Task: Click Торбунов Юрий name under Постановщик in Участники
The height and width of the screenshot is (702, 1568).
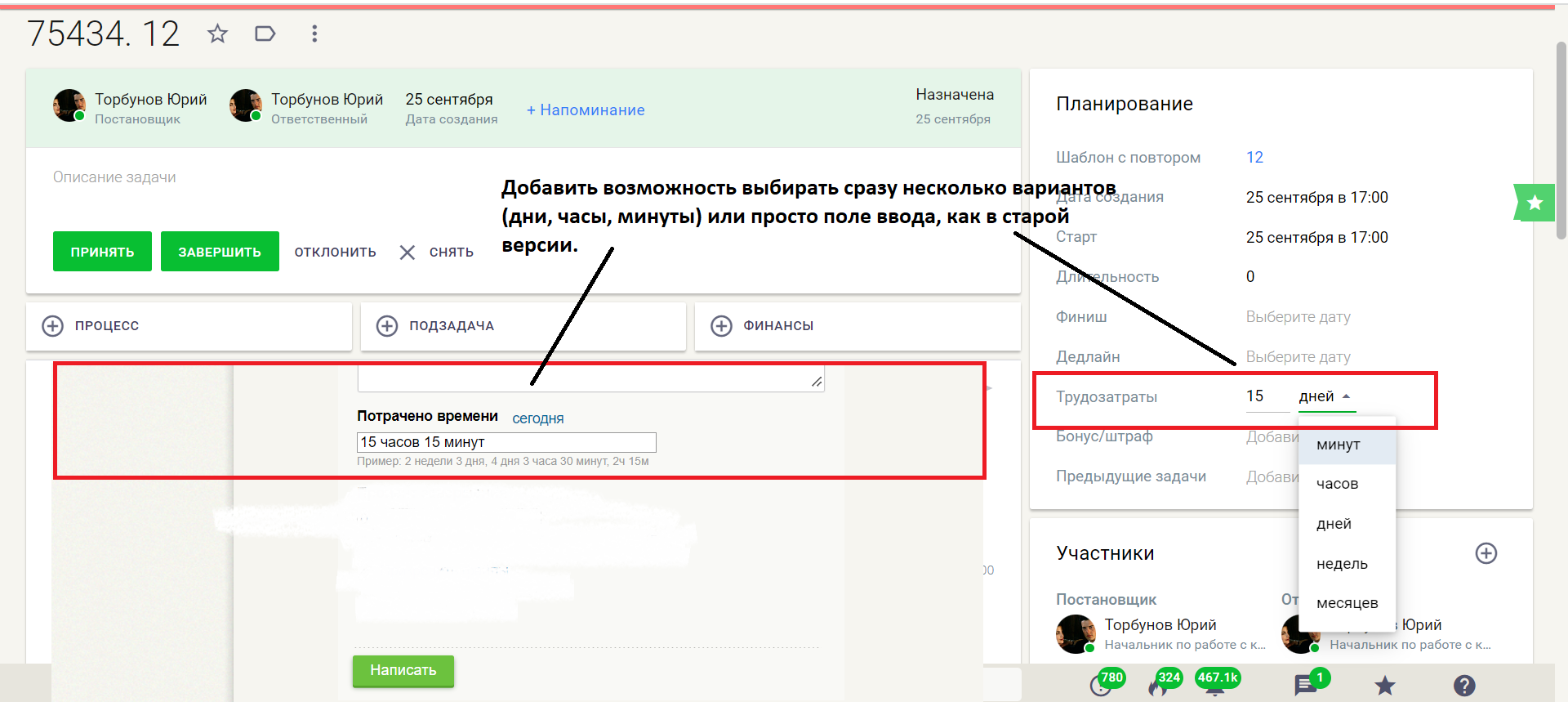Action: coord(1160,625)
